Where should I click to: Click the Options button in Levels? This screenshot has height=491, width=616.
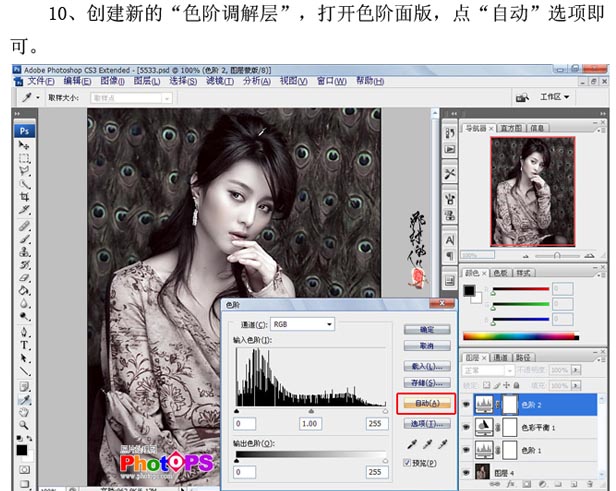point(427,423)
